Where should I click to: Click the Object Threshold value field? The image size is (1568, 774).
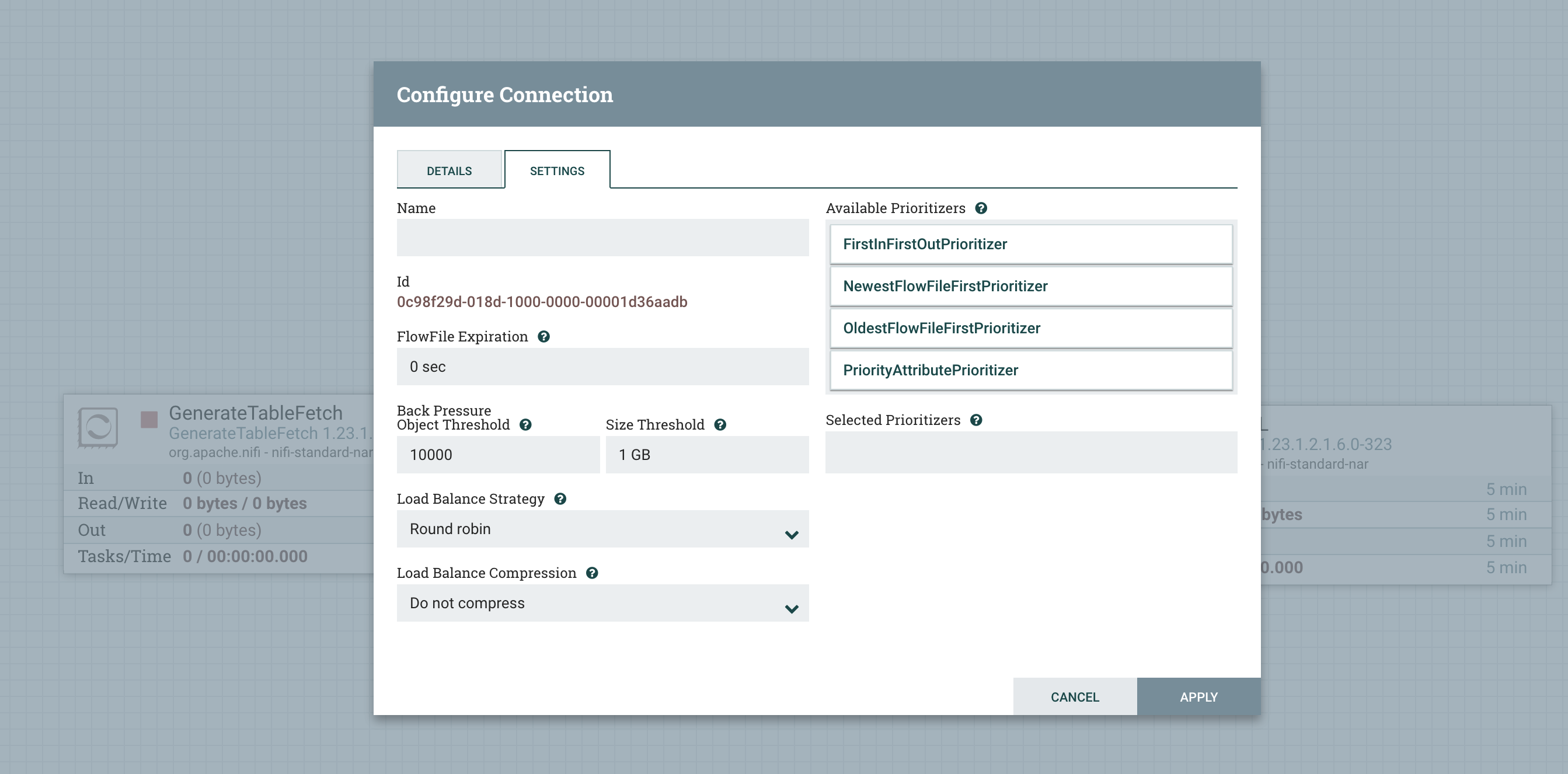click(x=497, y=455)
